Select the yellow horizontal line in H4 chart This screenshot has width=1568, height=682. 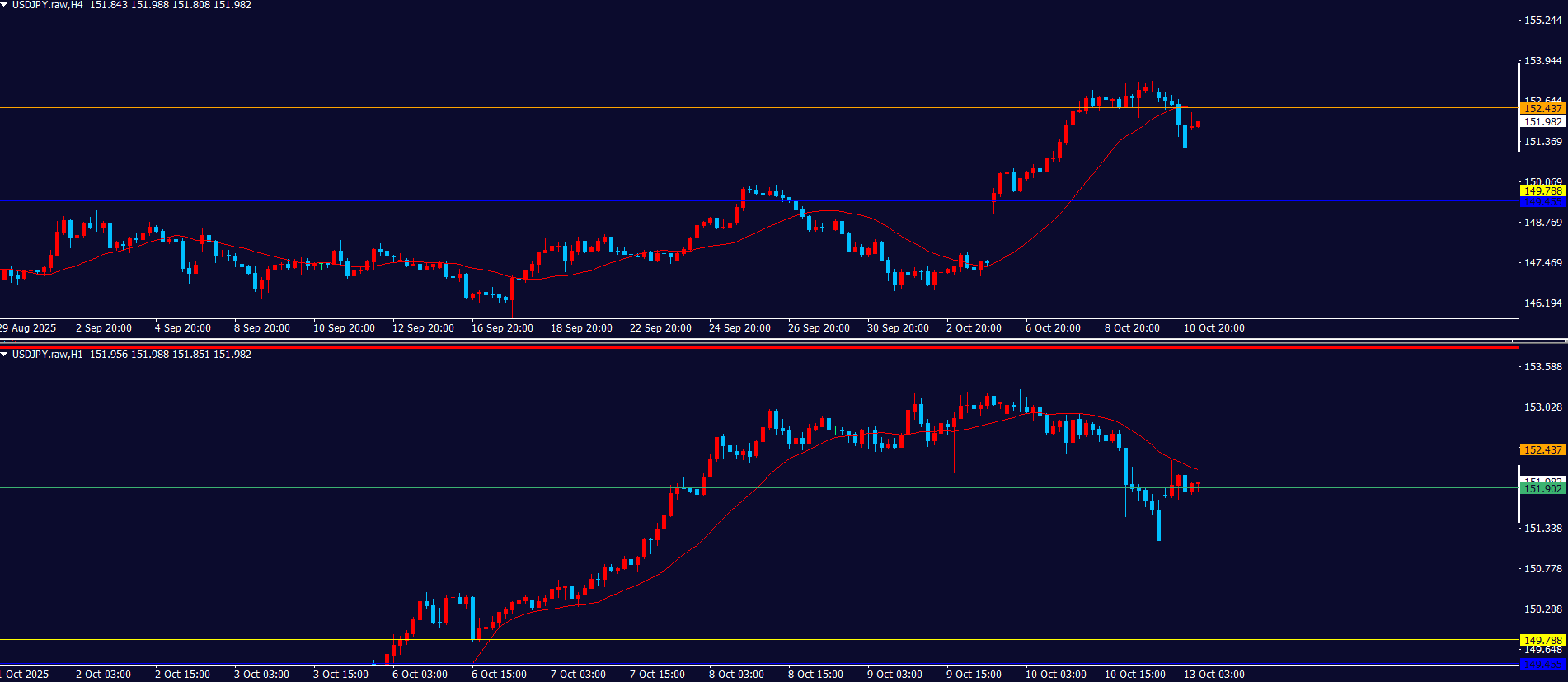coord(495,190)
